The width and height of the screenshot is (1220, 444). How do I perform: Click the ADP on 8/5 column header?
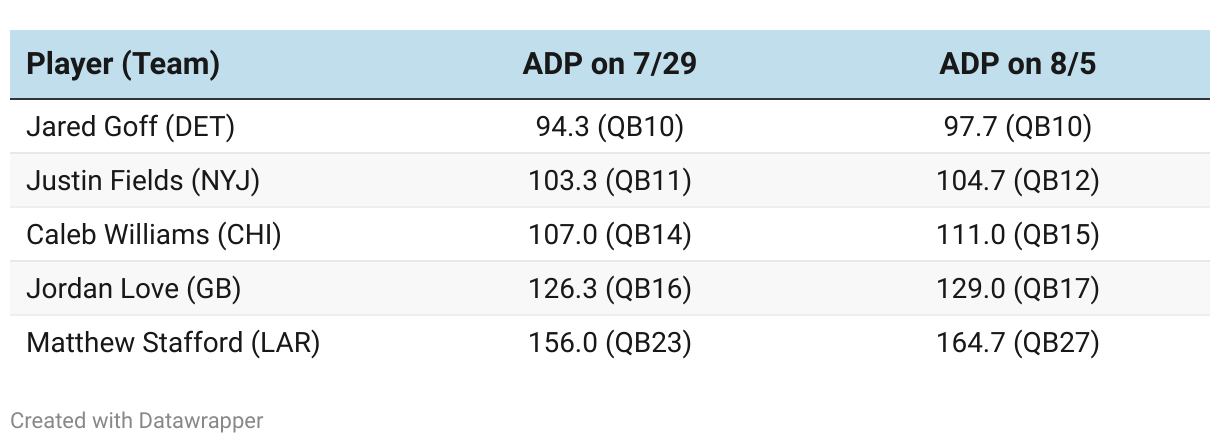coord(1017,65)
